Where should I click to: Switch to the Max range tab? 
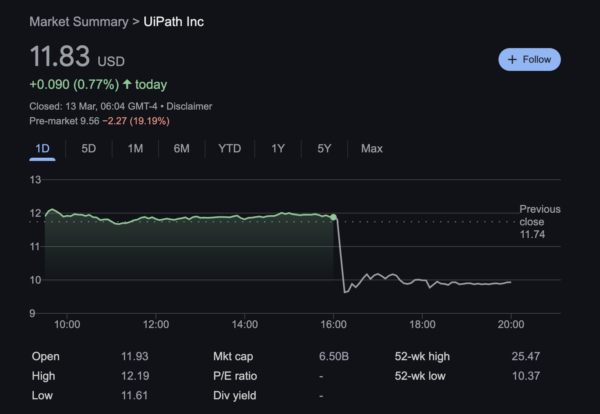tap(371, 149)
